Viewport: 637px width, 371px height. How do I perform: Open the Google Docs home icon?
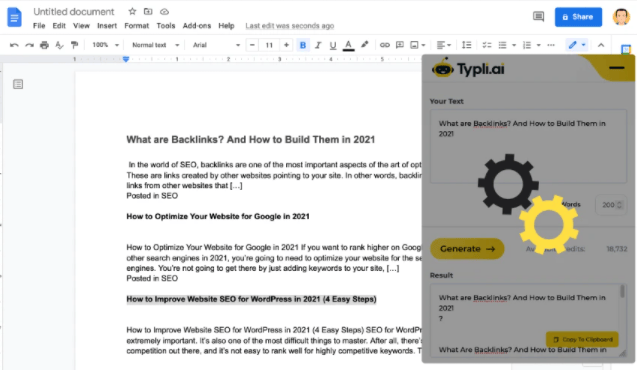click(x=14, y=17)
